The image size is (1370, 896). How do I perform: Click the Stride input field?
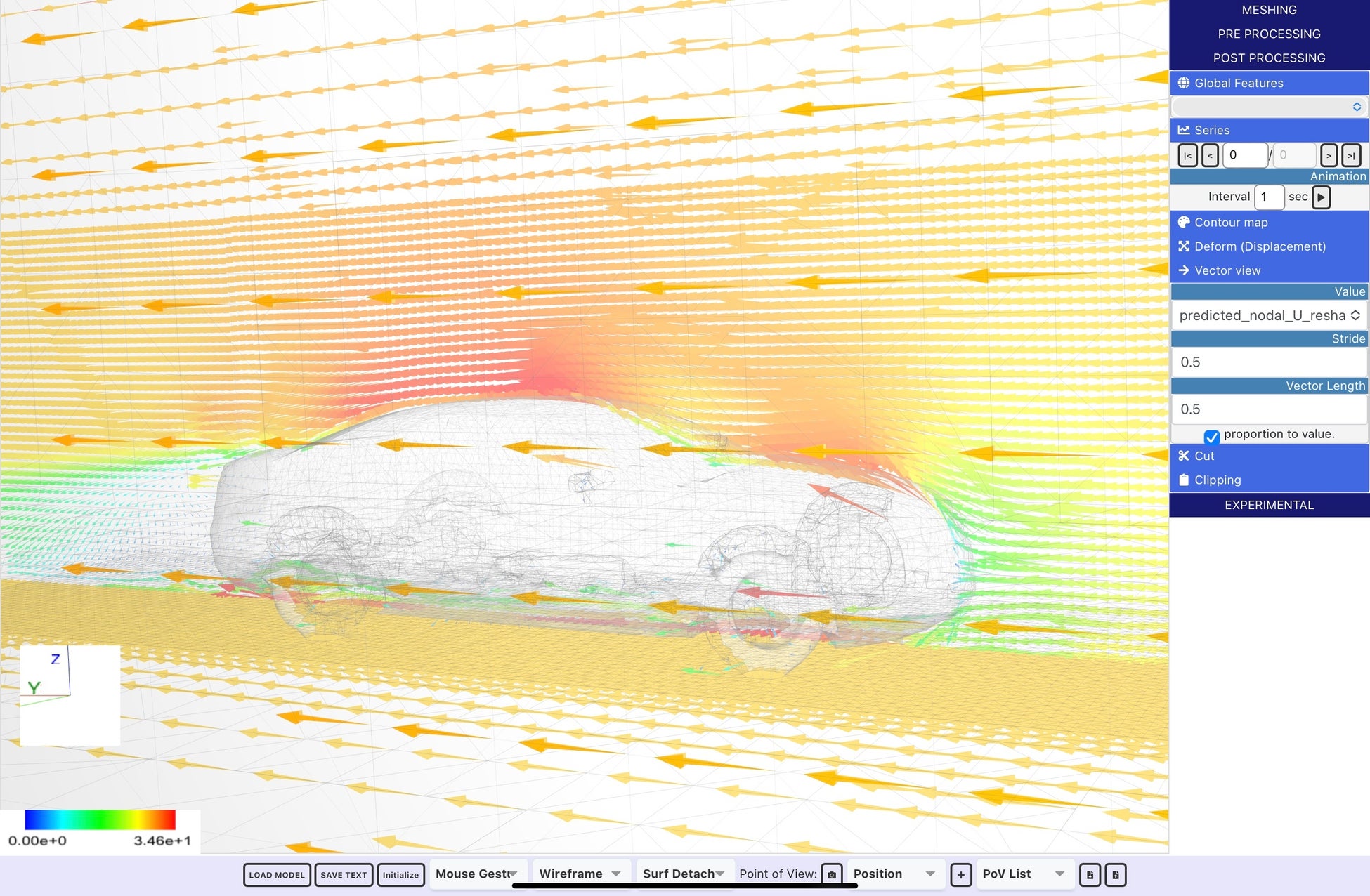click(x=1269, y=362)
